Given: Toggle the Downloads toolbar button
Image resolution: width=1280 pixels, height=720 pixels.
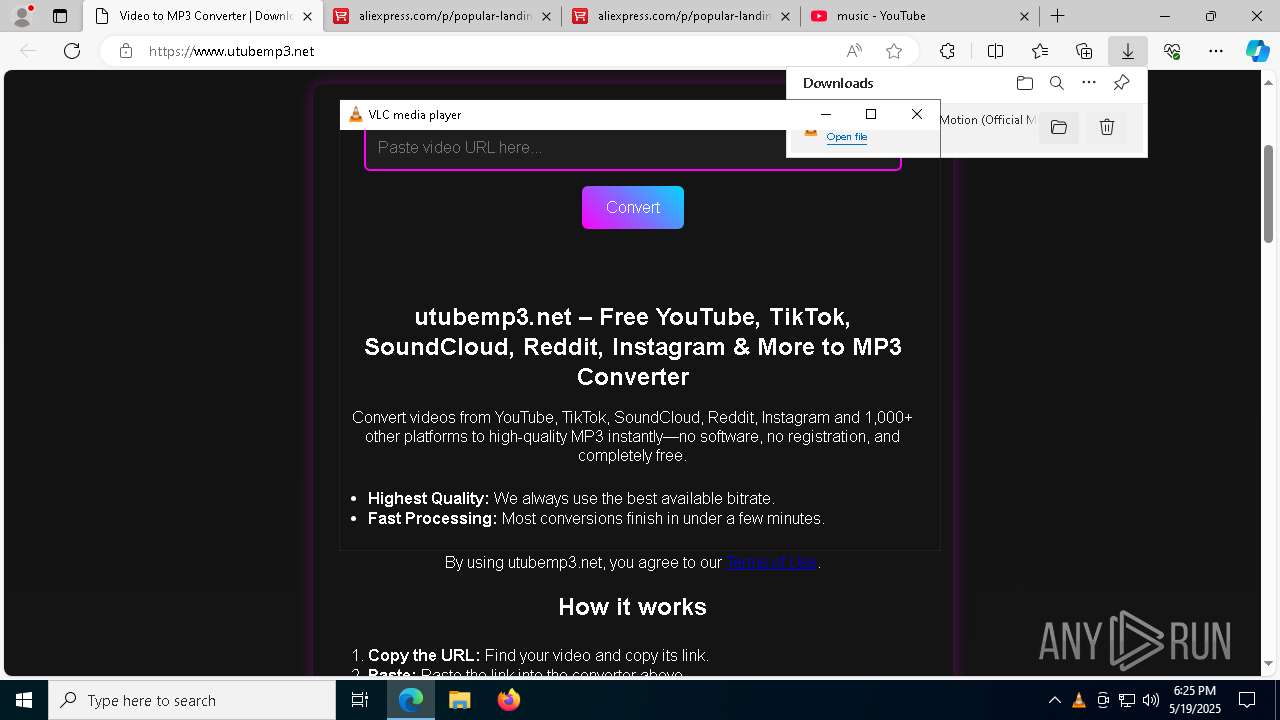Looking at the screenshot, I should (x=1128, y=51).
